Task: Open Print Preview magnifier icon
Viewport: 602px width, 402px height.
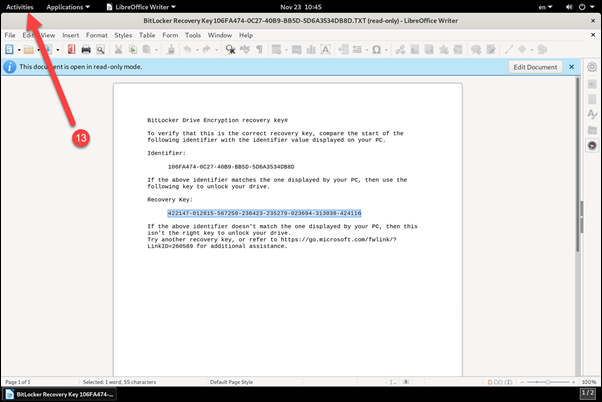Action: (x=100, y=50)
